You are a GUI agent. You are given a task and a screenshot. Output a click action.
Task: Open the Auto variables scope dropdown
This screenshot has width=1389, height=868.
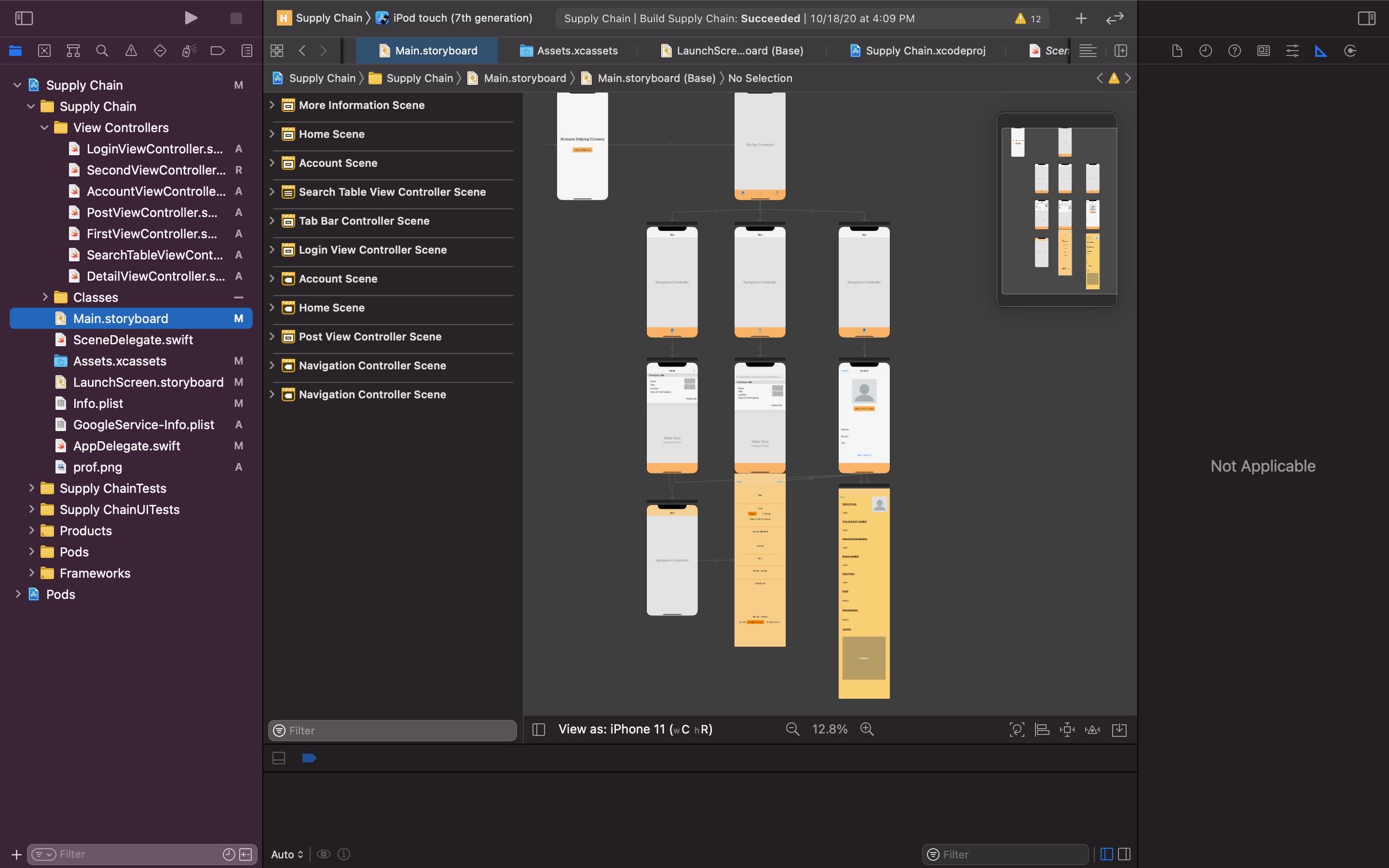point(287,854)
